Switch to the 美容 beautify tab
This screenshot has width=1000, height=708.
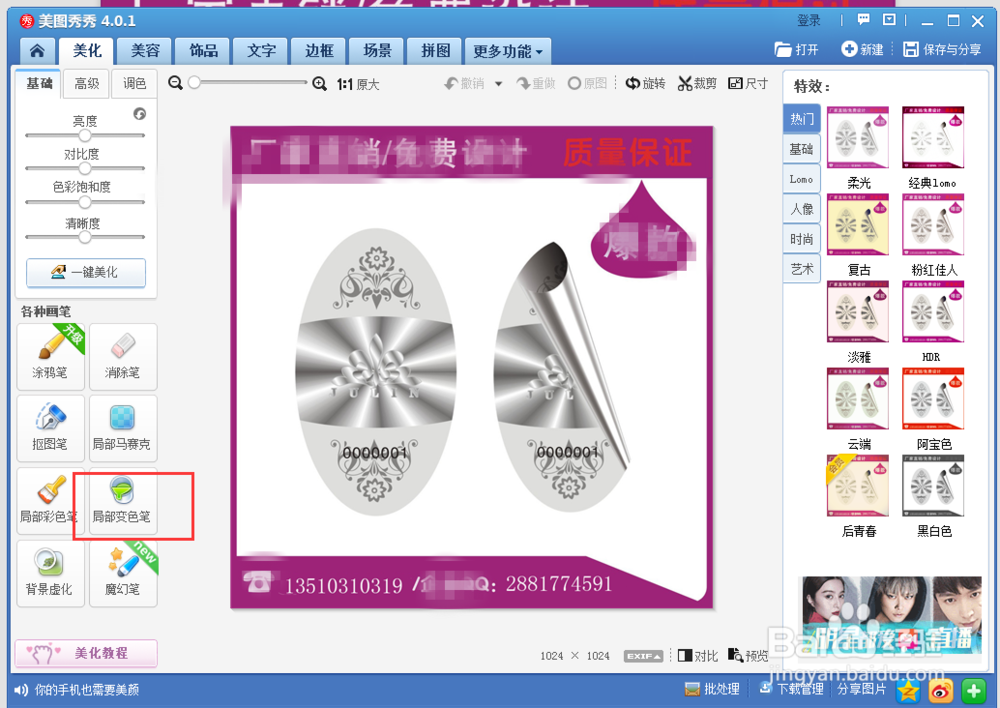(x=143, y=50)
